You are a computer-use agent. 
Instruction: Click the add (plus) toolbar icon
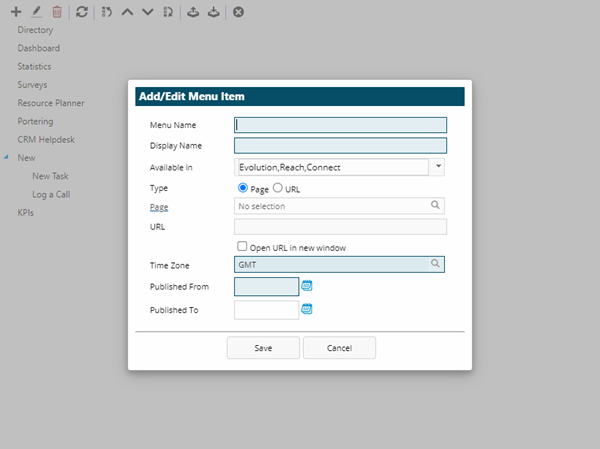pyautogui.click(x=15, y=12)
